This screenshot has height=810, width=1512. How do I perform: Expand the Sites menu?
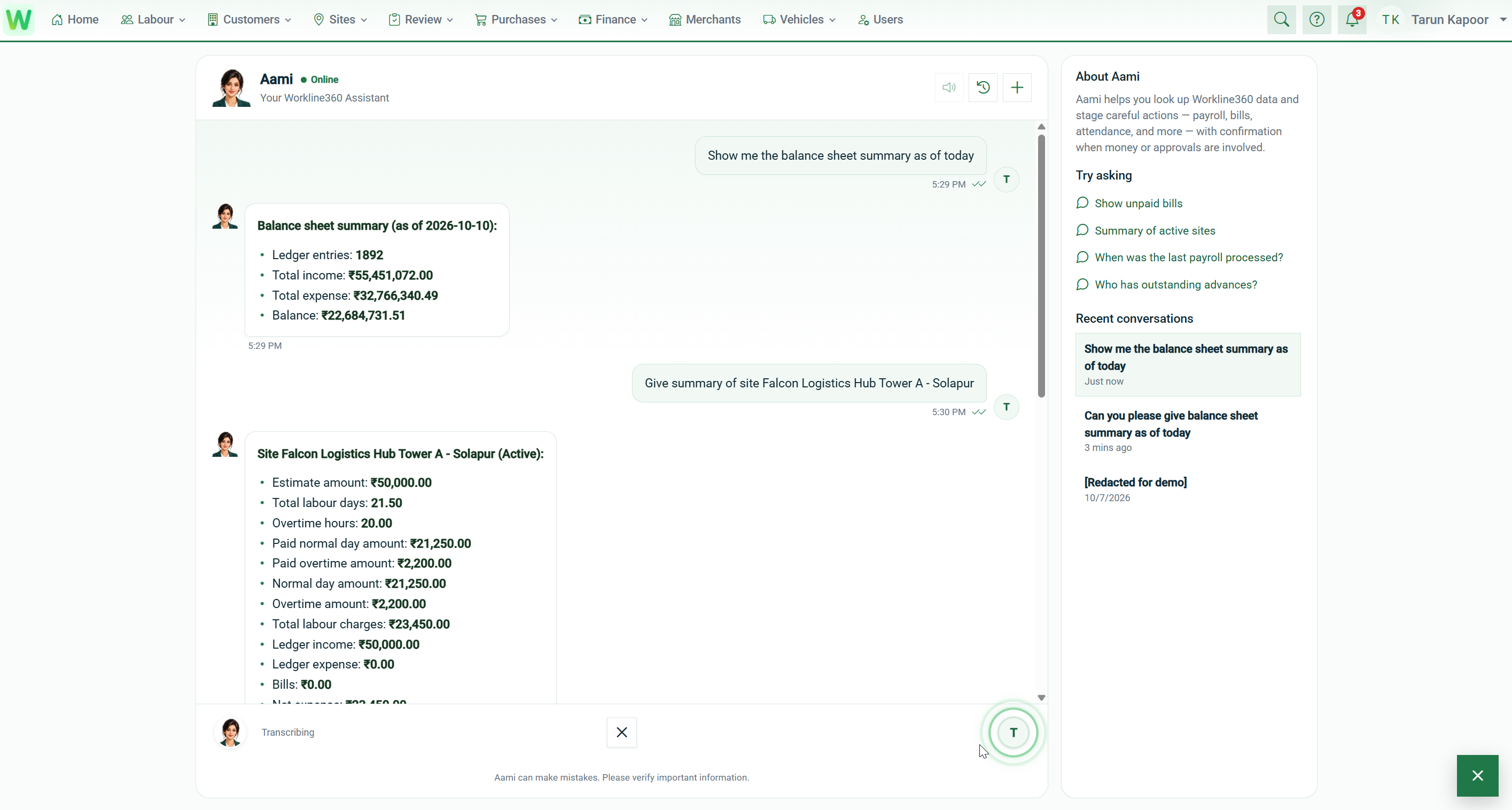point(340,19)
